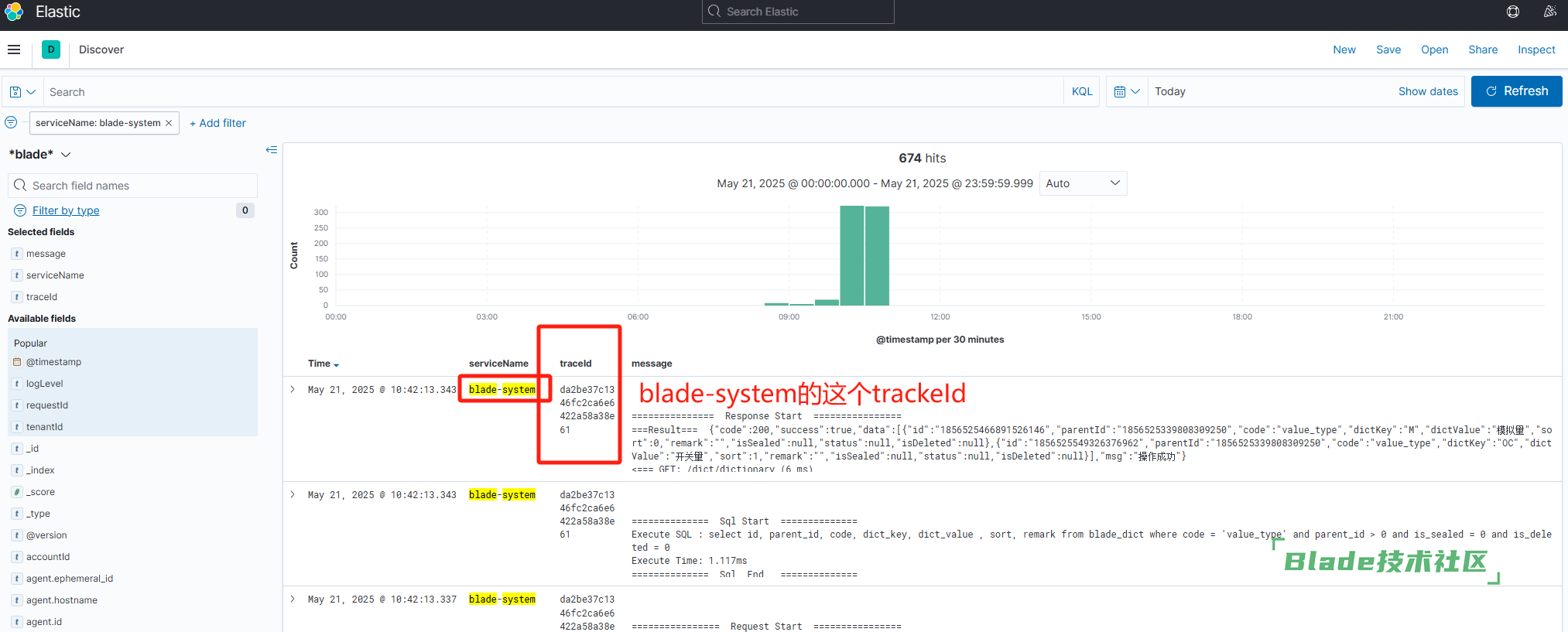Click the _id available field
Image resolution: width=1568 pixels, height=632 pixels.
coord(33,449)
